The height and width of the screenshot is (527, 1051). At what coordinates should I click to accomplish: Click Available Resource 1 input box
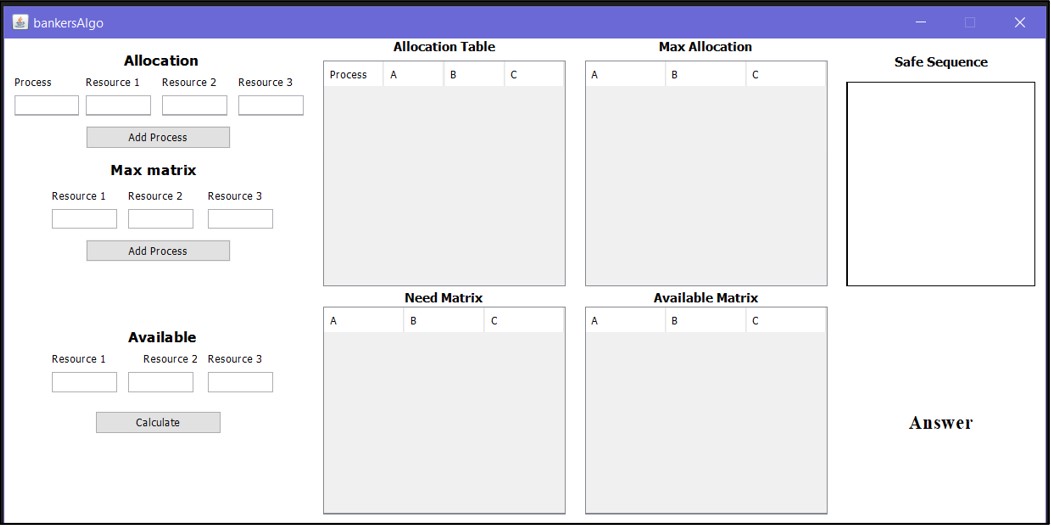click(x=84, y=382)
